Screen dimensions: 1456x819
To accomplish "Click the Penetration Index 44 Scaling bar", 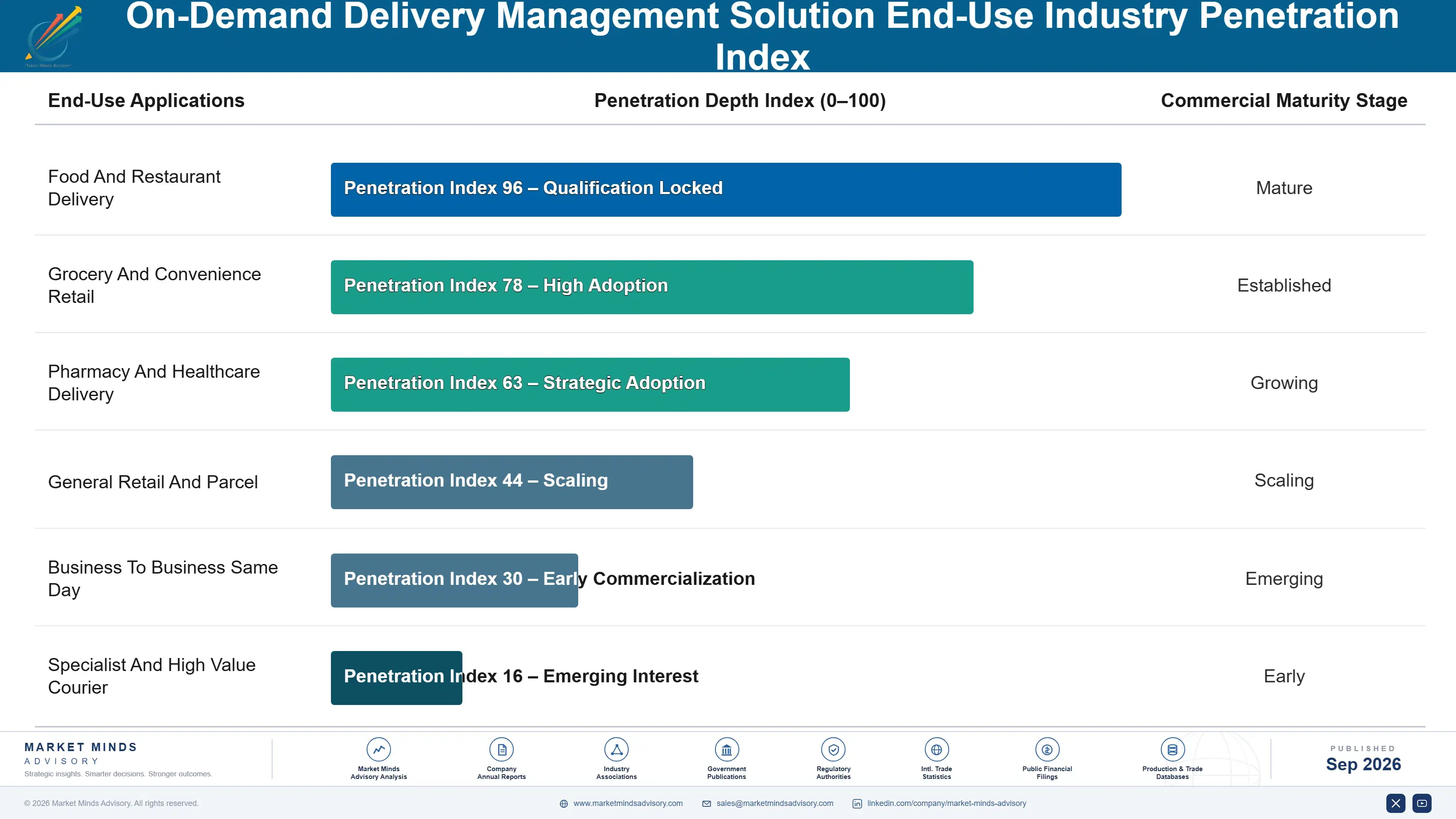I will (x=512, y=482).
